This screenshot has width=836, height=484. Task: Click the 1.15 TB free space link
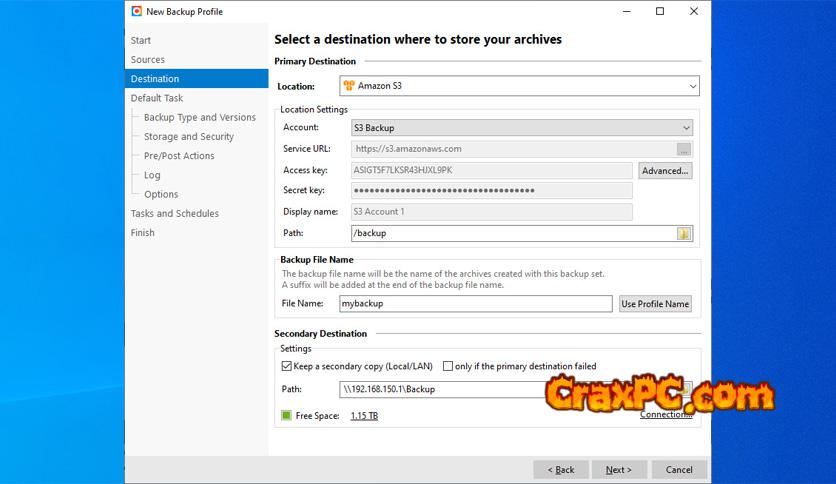pos(364,415)
